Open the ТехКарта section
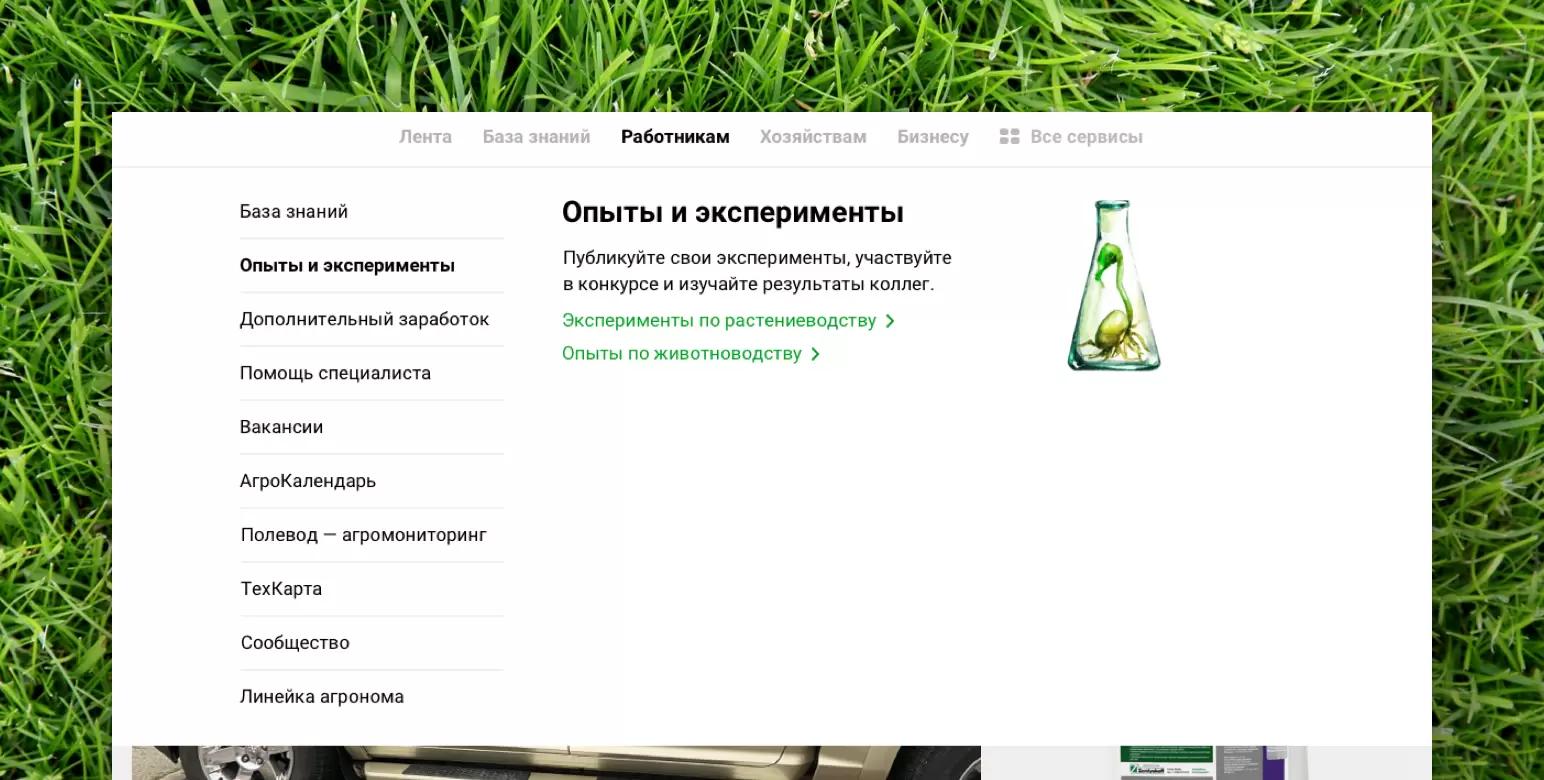The width and height of the screenshot is (1544, 780). [x=281, y=590]
